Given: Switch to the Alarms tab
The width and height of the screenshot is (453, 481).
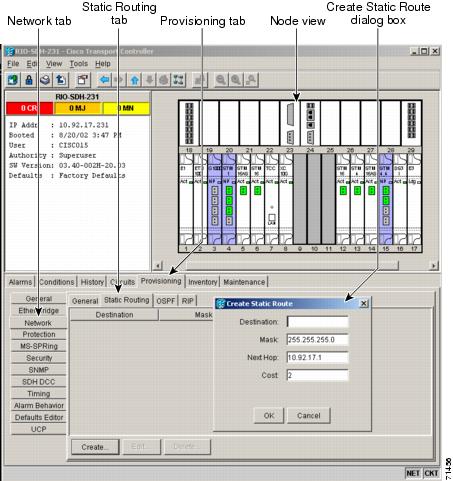Looking at the screenshot, I should tap(20, 282).
